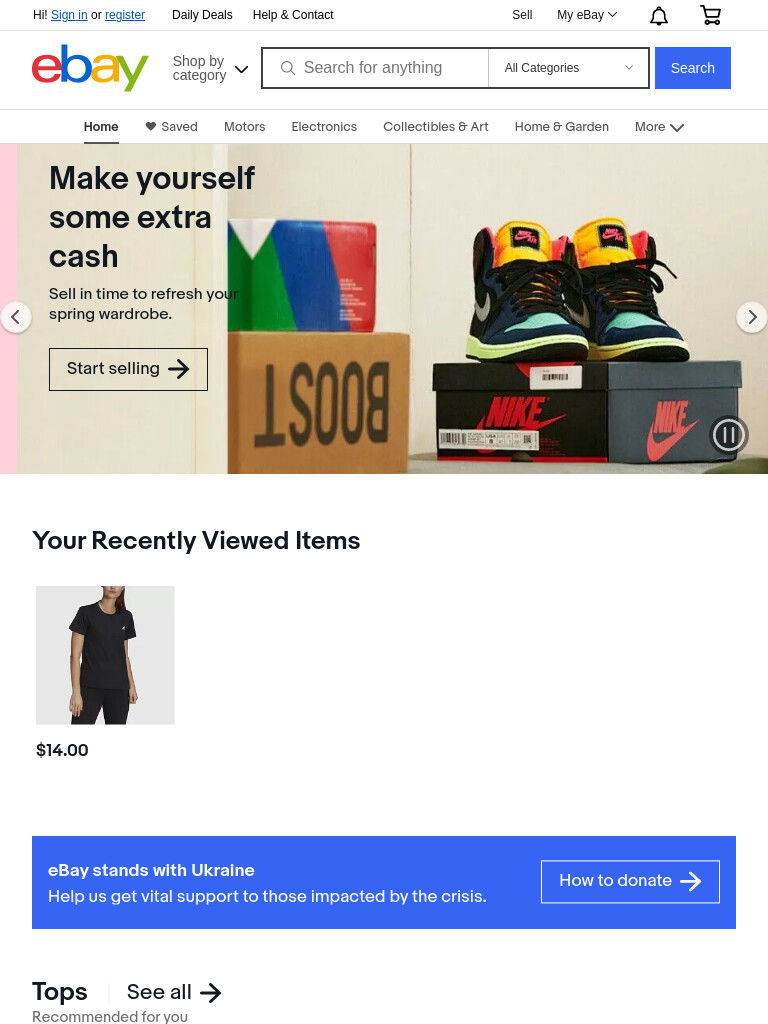Screen dimensions: 768x1024
Task: Click the Start selling button
Action: click(x=128, y=370)
